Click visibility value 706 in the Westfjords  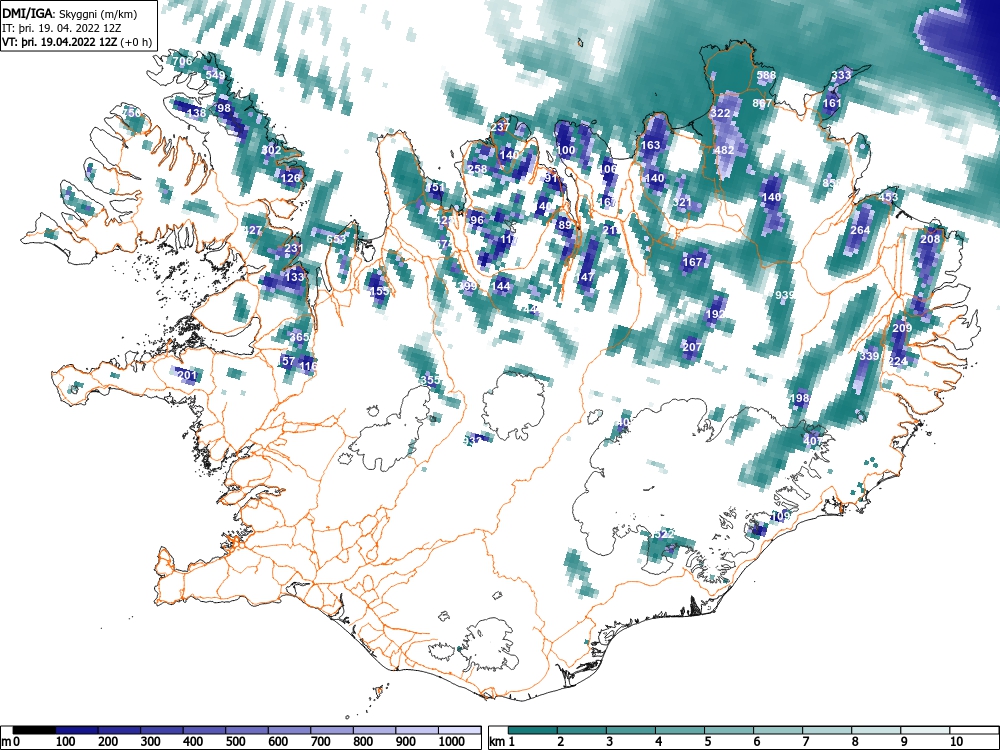182,61
